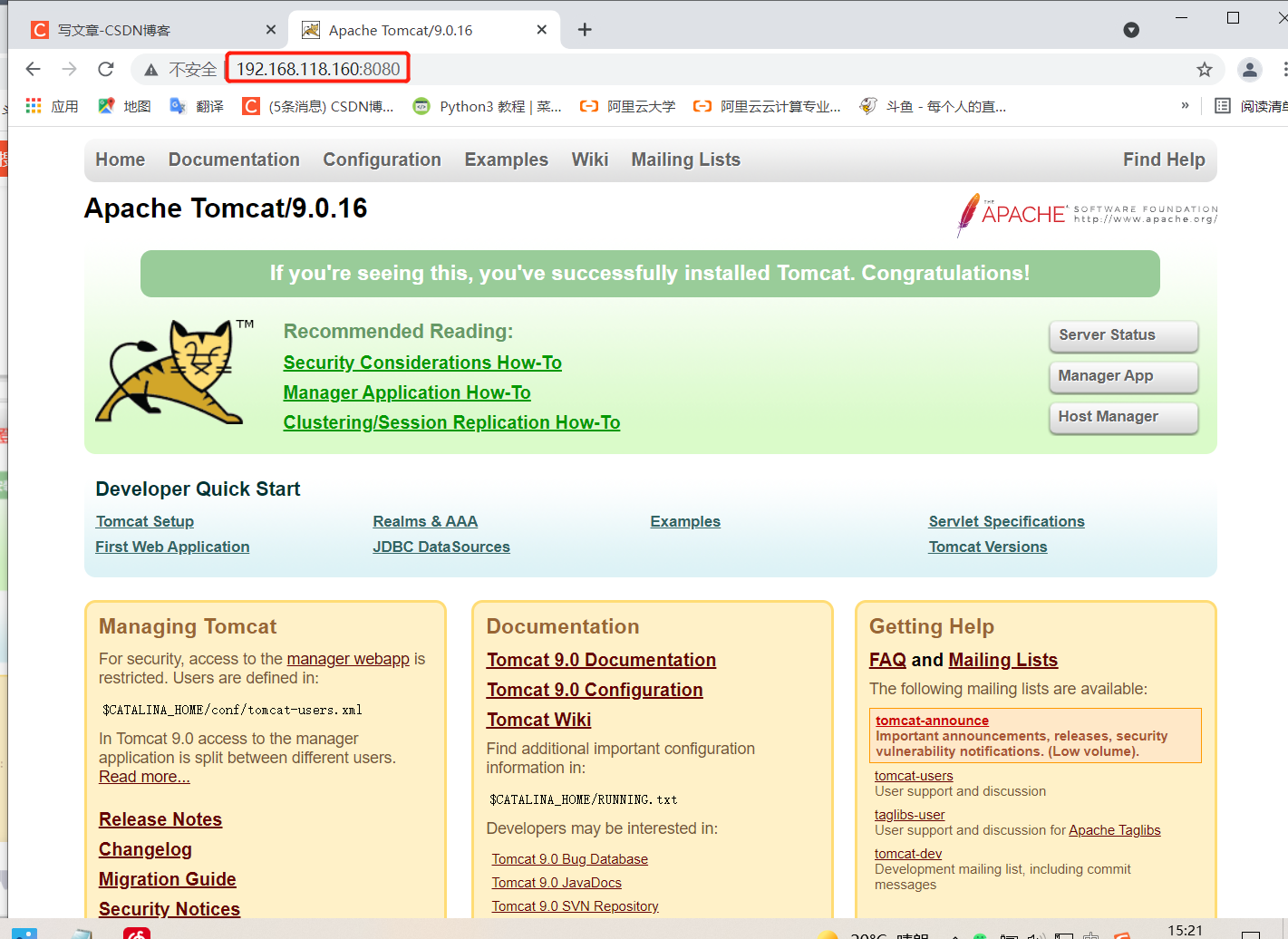Open the Security Considerations How-To link
1288x939 pixels.
point(422,362)
